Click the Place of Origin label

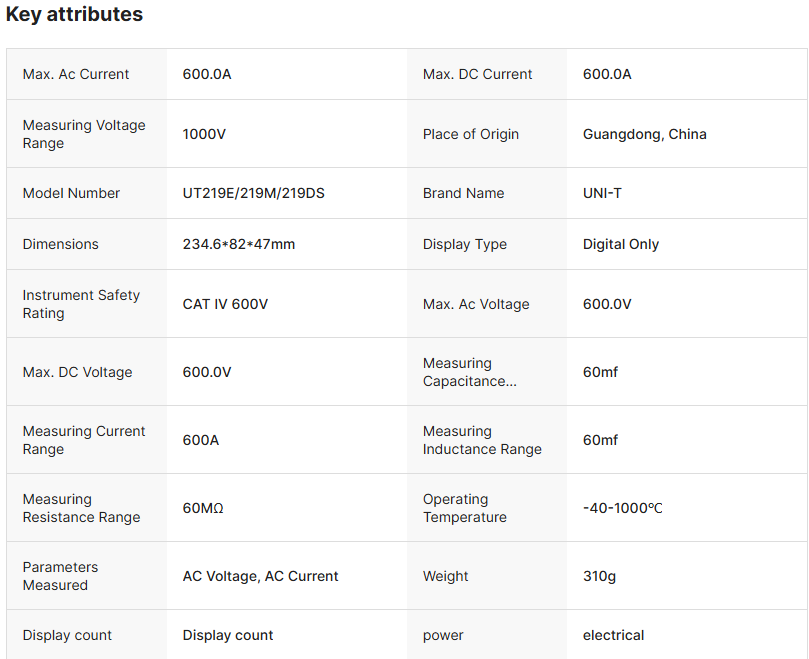click(x=470, y=134)
